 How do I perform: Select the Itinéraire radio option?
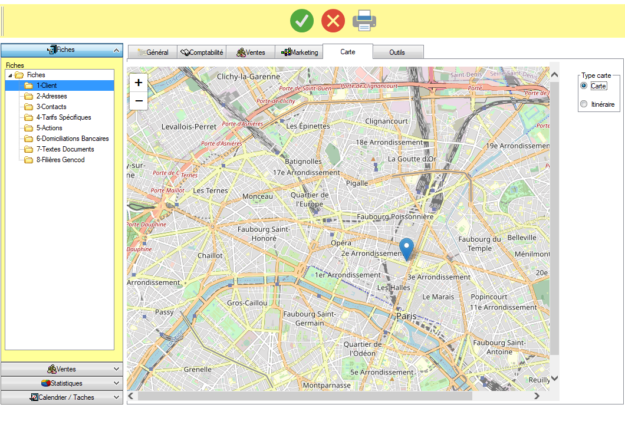tap(584, 104)
